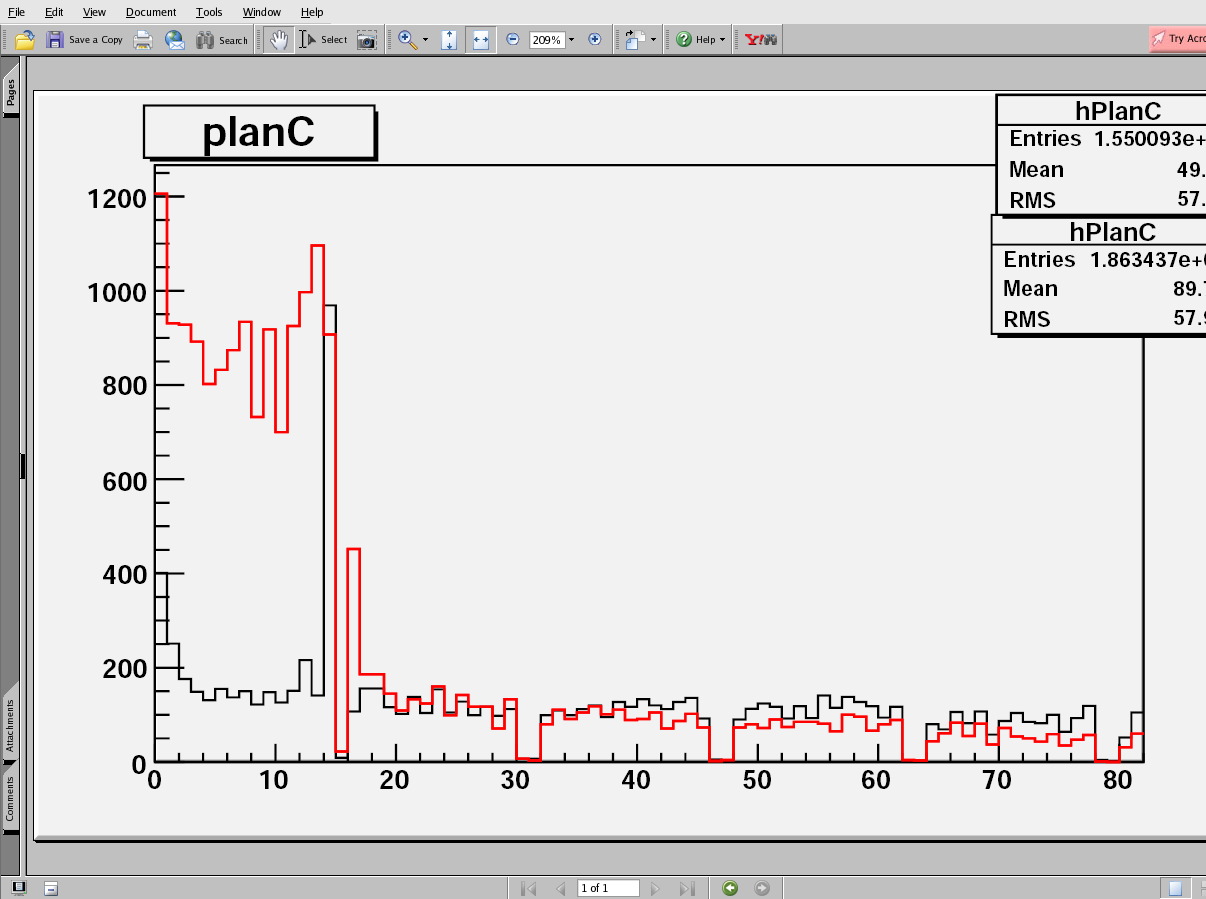Open the Document menu
Screen dimensions: 1206x899
[x=151, y=12]
